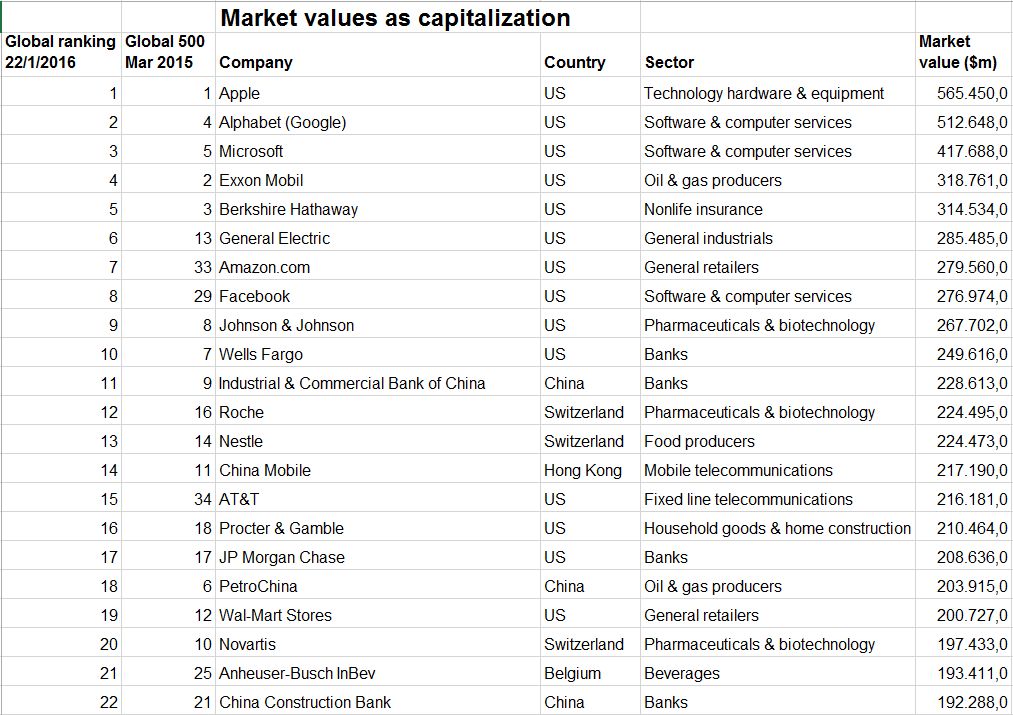The image size is (1013, 715).
Task: Click the Sector column header cell
Action: pos(778,55)
